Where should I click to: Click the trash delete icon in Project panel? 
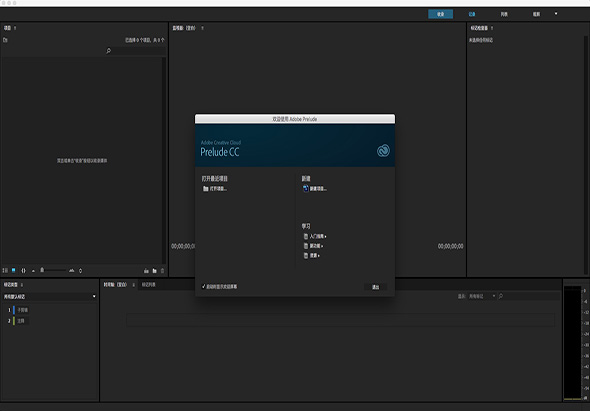coord(163,271)
